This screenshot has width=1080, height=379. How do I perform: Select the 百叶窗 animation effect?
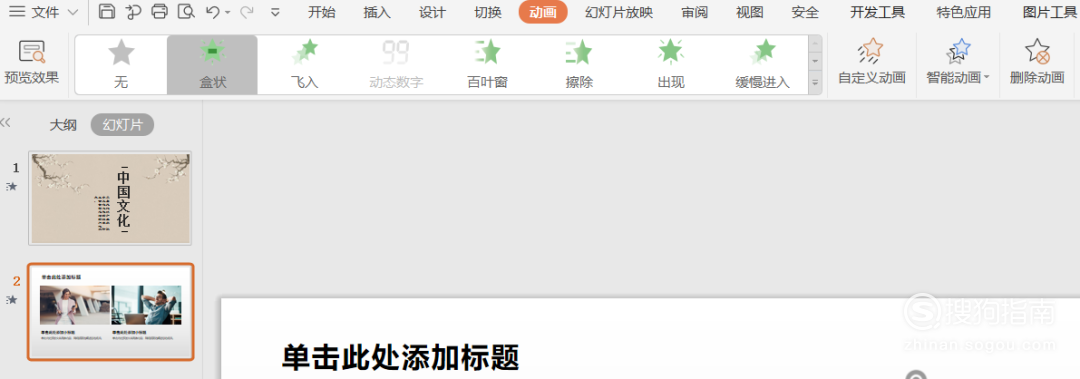(488, 65)
